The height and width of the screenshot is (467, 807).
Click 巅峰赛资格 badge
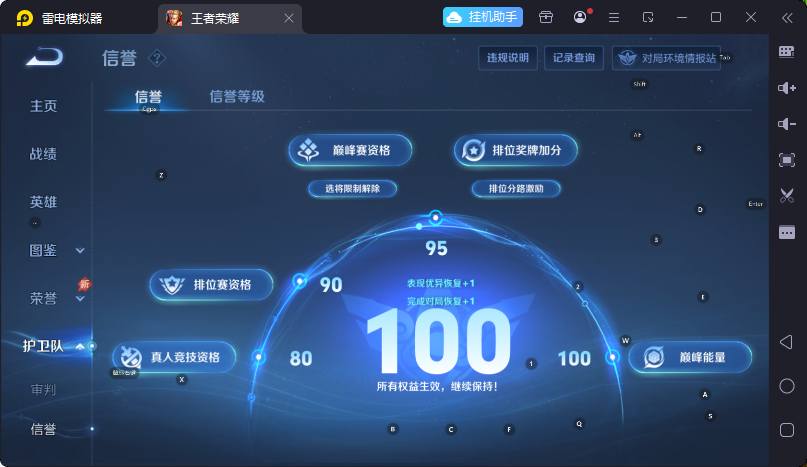click(350, 150)
